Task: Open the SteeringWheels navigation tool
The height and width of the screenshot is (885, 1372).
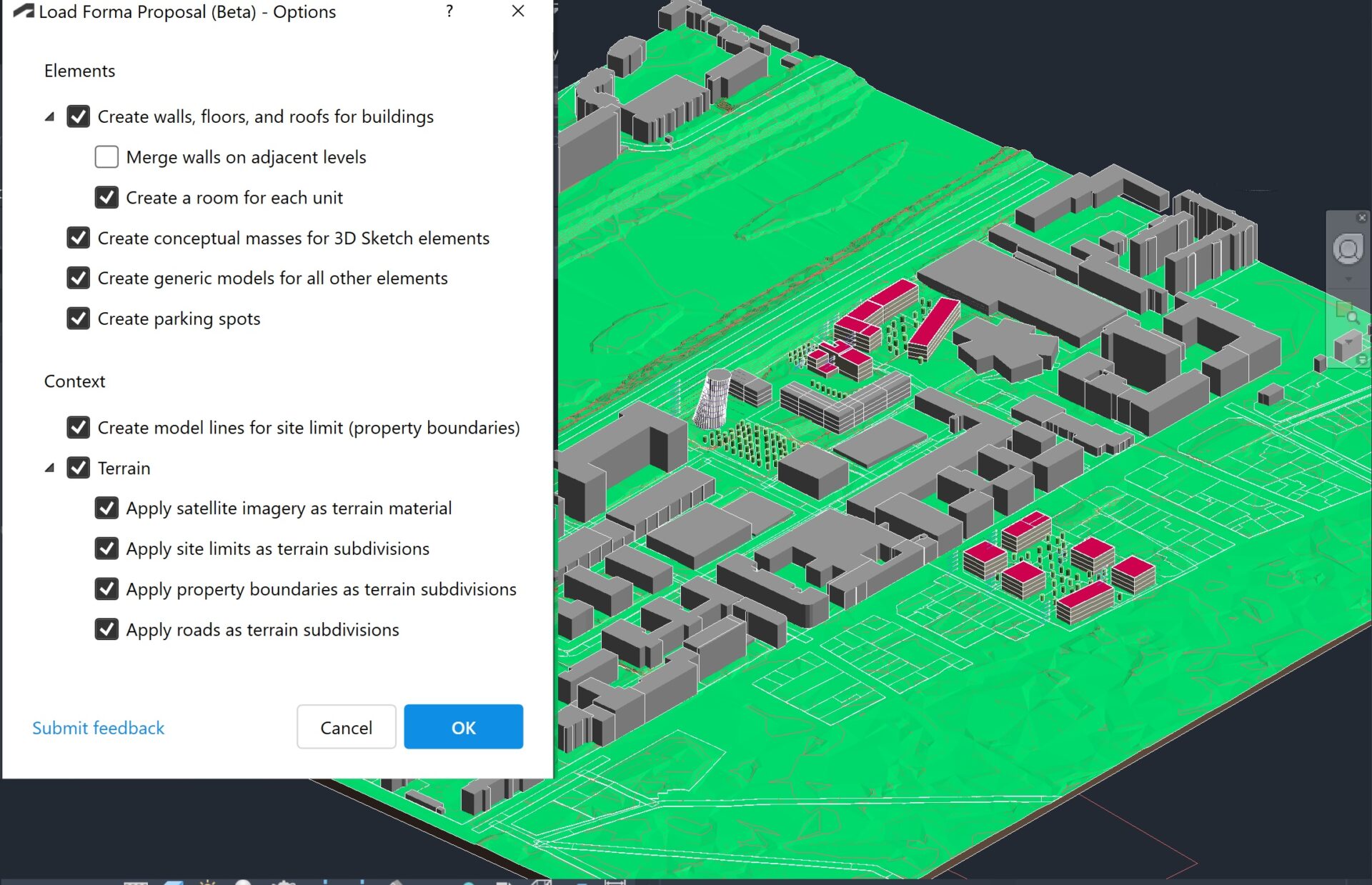Action: tap(1348, 249)
